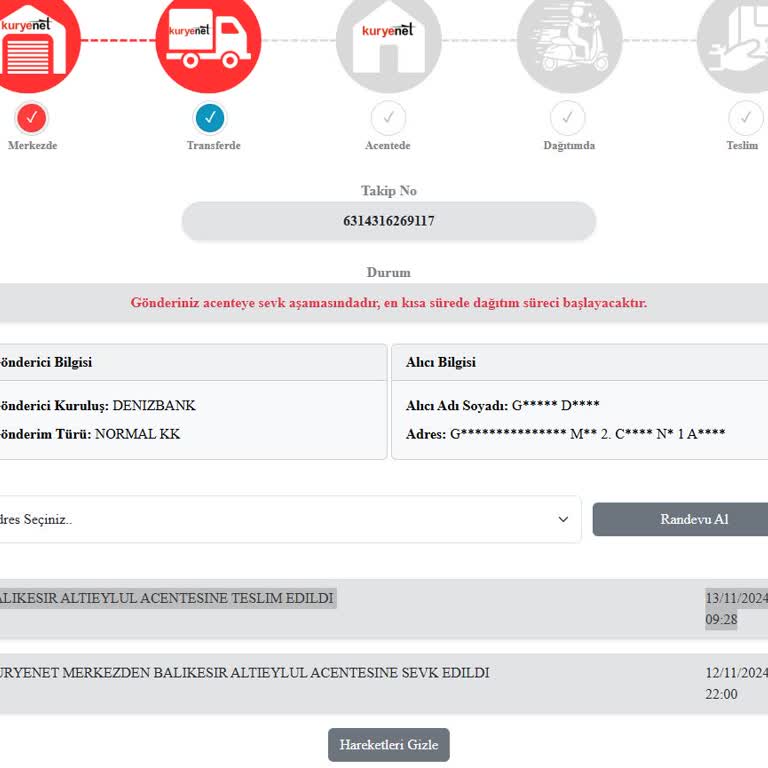
Task: Click the grey checkmark above Teslim
Action: pyautogui.click(x=745, y=118)
